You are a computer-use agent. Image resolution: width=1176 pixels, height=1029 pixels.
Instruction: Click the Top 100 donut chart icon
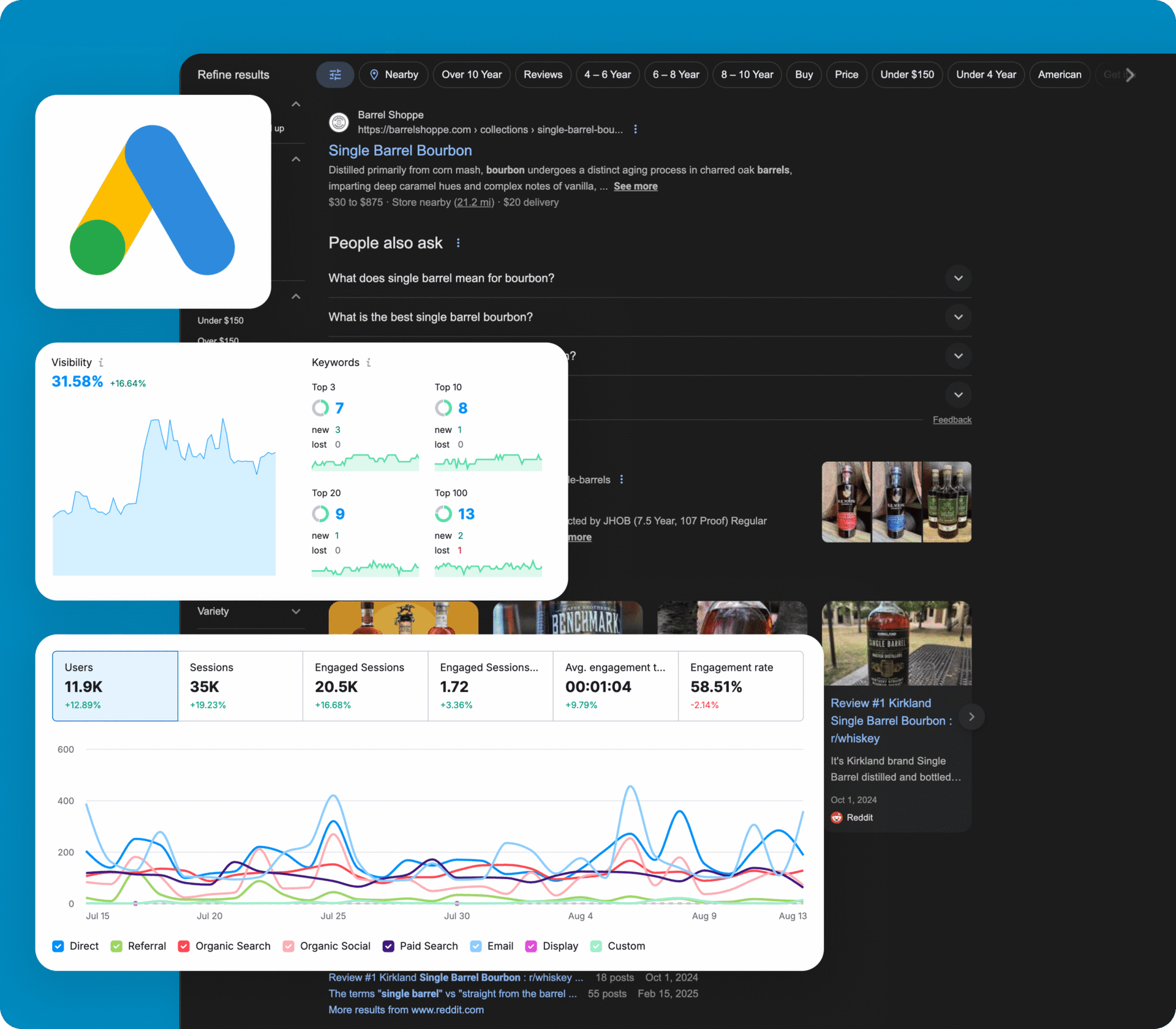tap(443, 514)
